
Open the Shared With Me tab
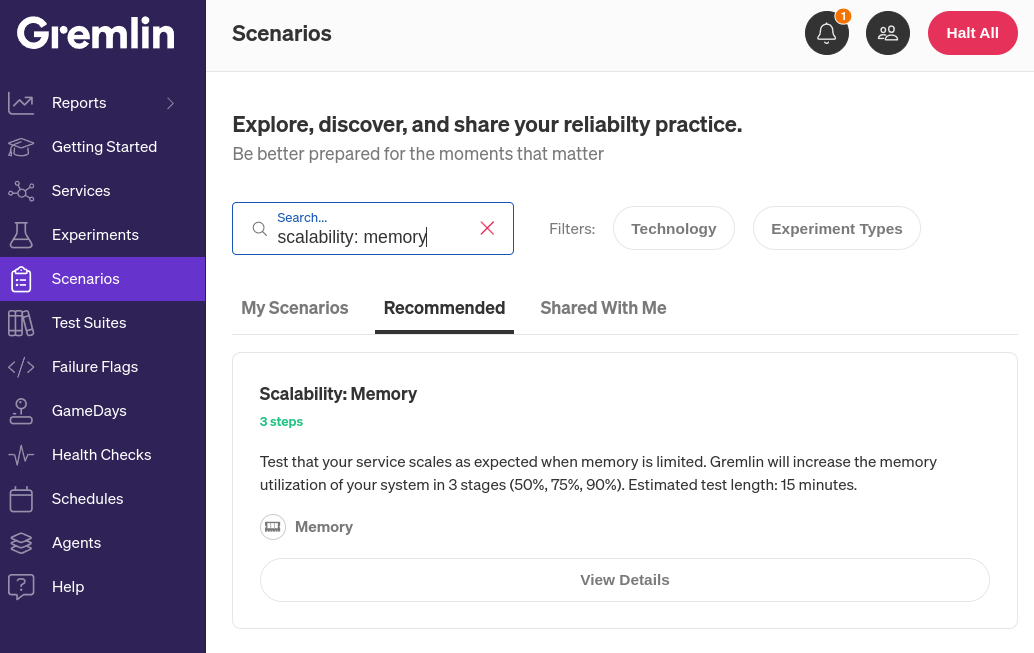click(x=603, y=308)
